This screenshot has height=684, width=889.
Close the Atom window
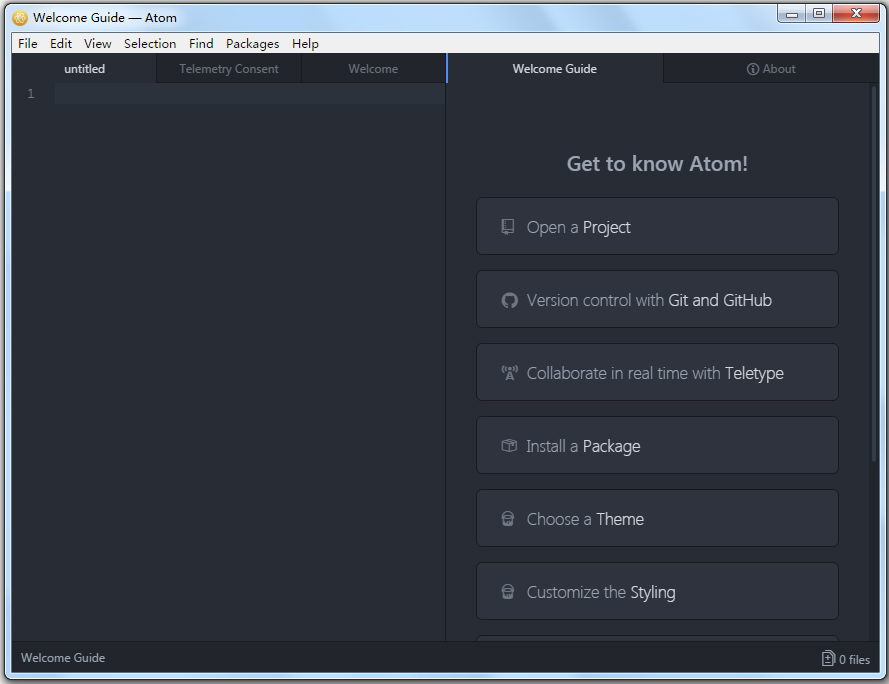[x=857, y=14]
